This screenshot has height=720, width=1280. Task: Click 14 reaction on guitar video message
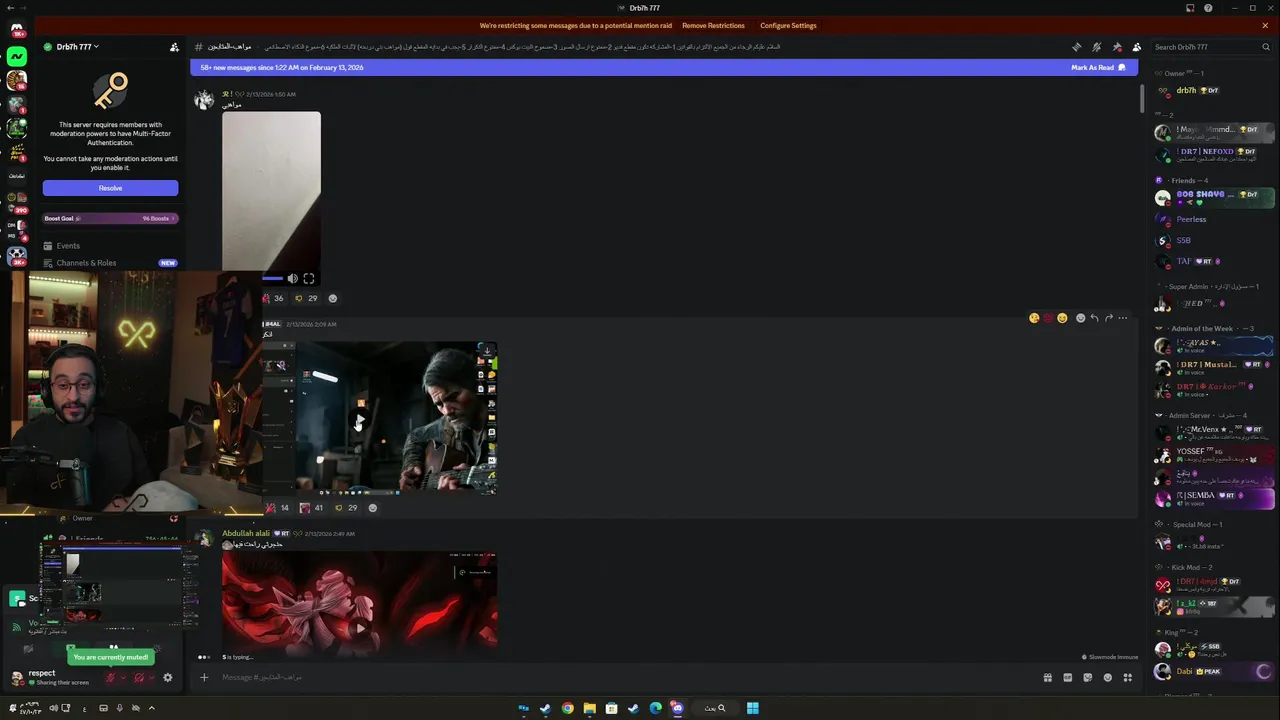278,508
